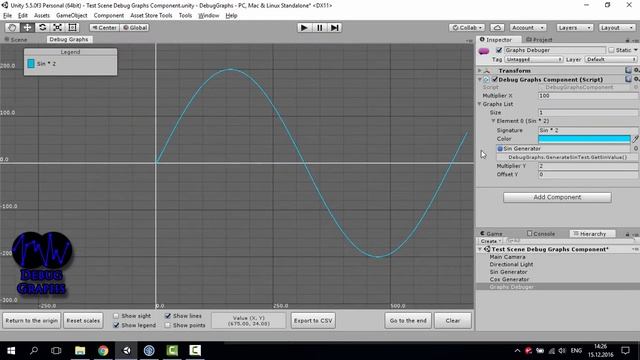Open the cloud services panel

pyautogui.click(x=497, y=27)
